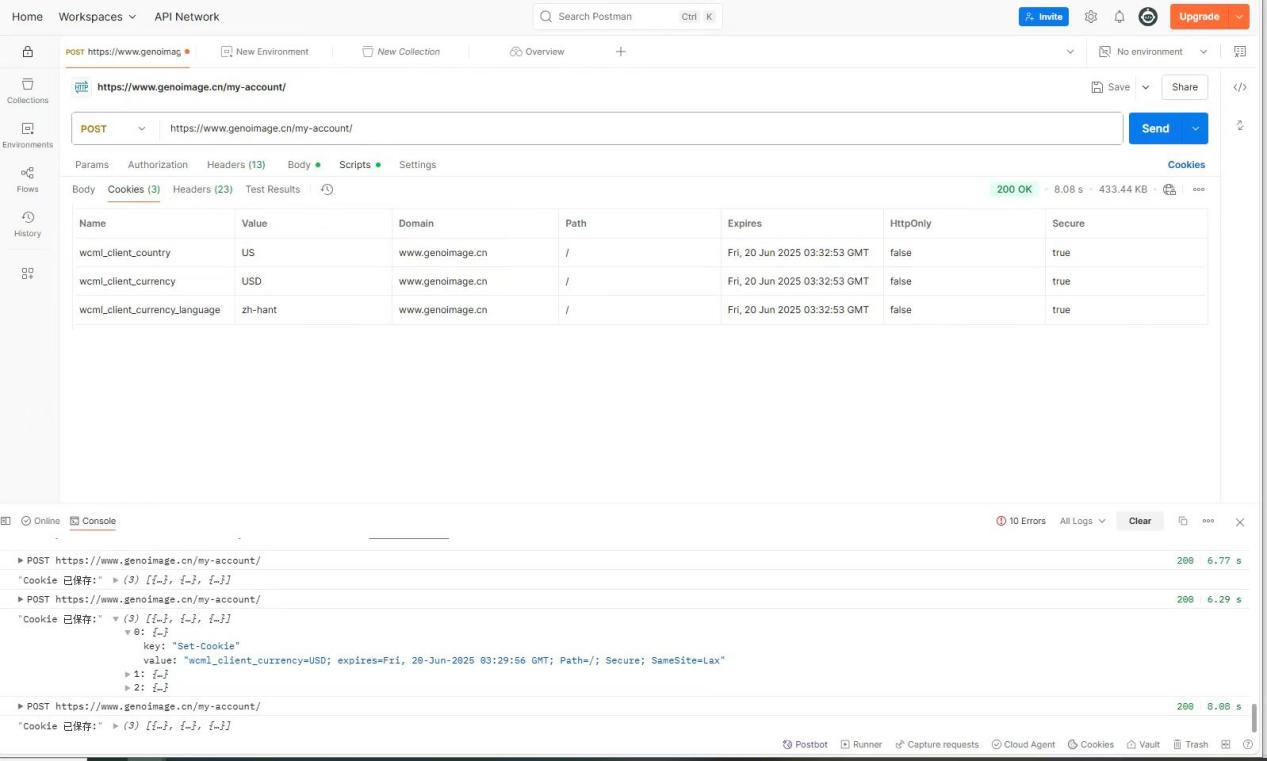Expand the last POST log entry (8.08 s)
The width and height of the screenshot is (1267, 761).
[21, 706]
